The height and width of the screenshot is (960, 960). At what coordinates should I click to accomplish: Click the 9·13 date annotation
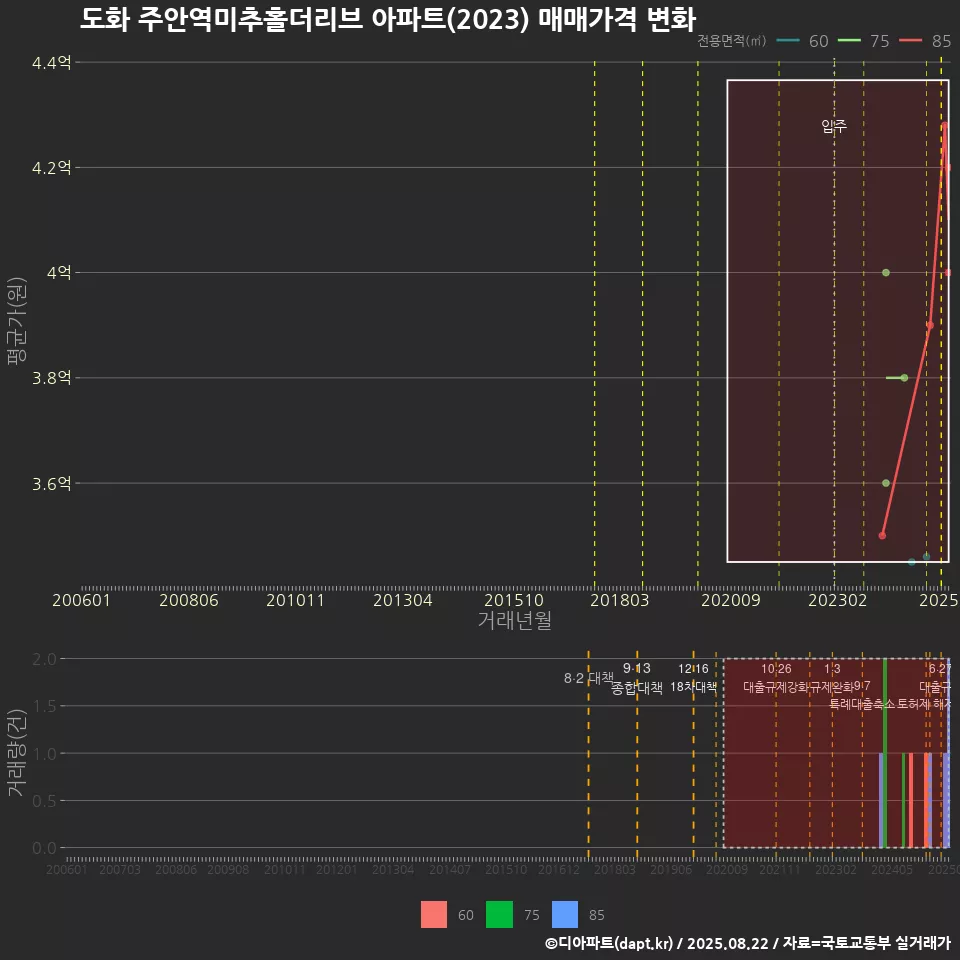(x=637, y=669)
